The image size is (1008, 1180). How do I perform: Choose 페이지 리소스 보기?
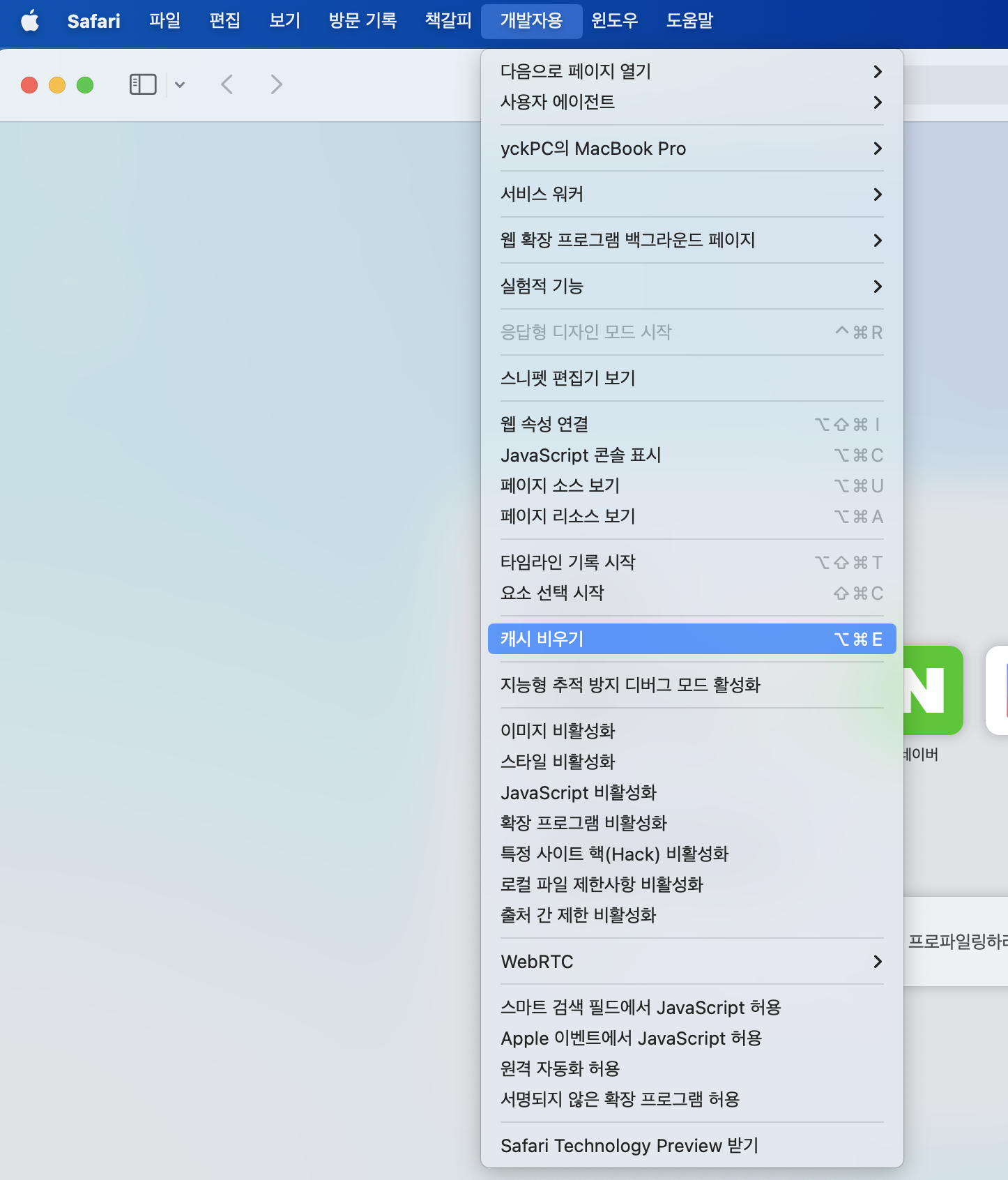692,516
